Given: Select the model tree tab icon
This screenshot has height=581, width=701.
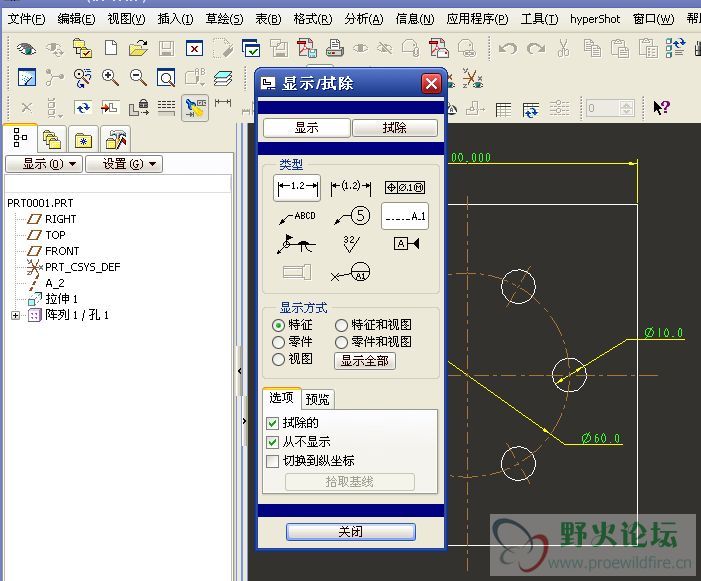Looking at the screenshot, I should click(20, 138).
